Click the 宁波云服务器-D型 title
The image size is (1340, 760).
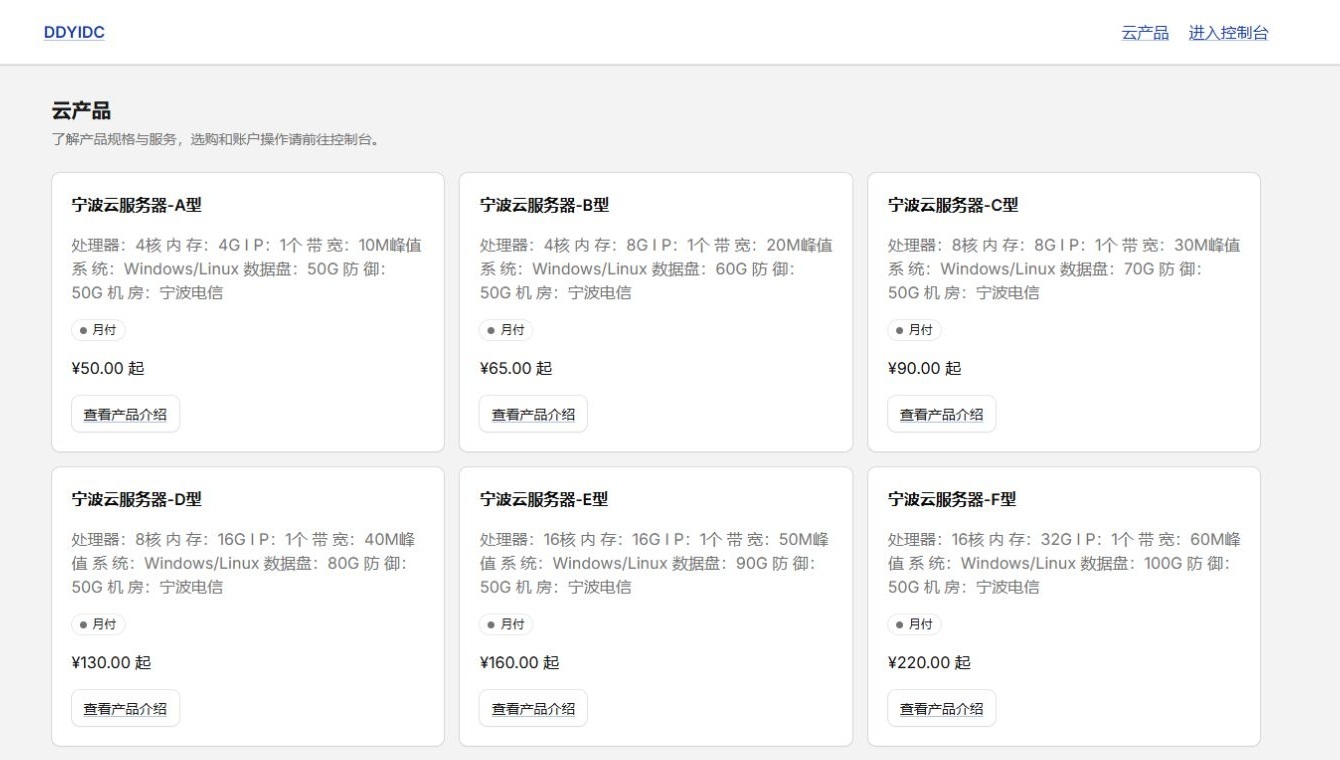[136, 499]
